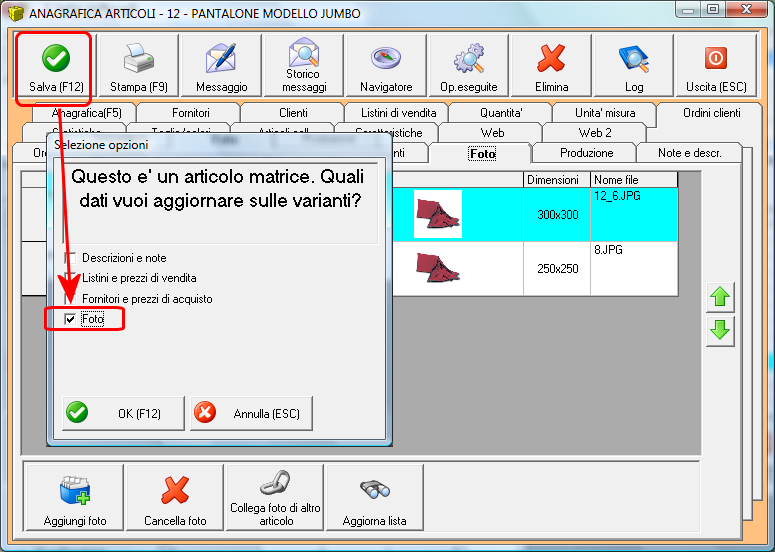Image resolution: width=775 pixels, height=552 pixels.
Task: Open the Clienti tab
Action: tap(293, 113)
